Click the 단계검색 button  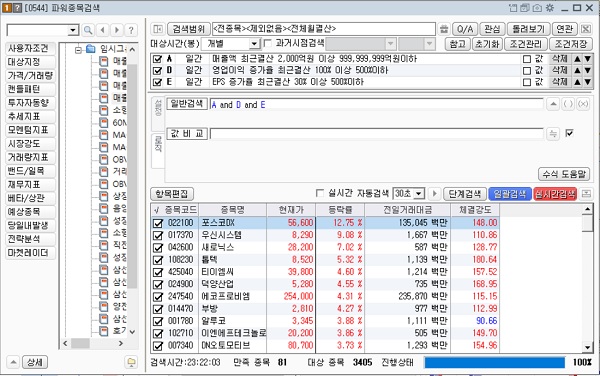(x=465, y=194)
